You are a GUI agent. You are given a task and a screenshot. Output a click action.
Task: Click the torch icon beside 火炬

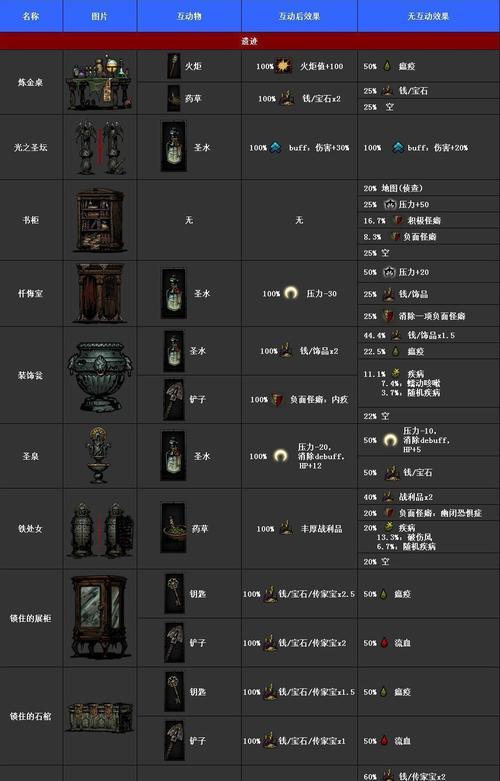[174, 66]
